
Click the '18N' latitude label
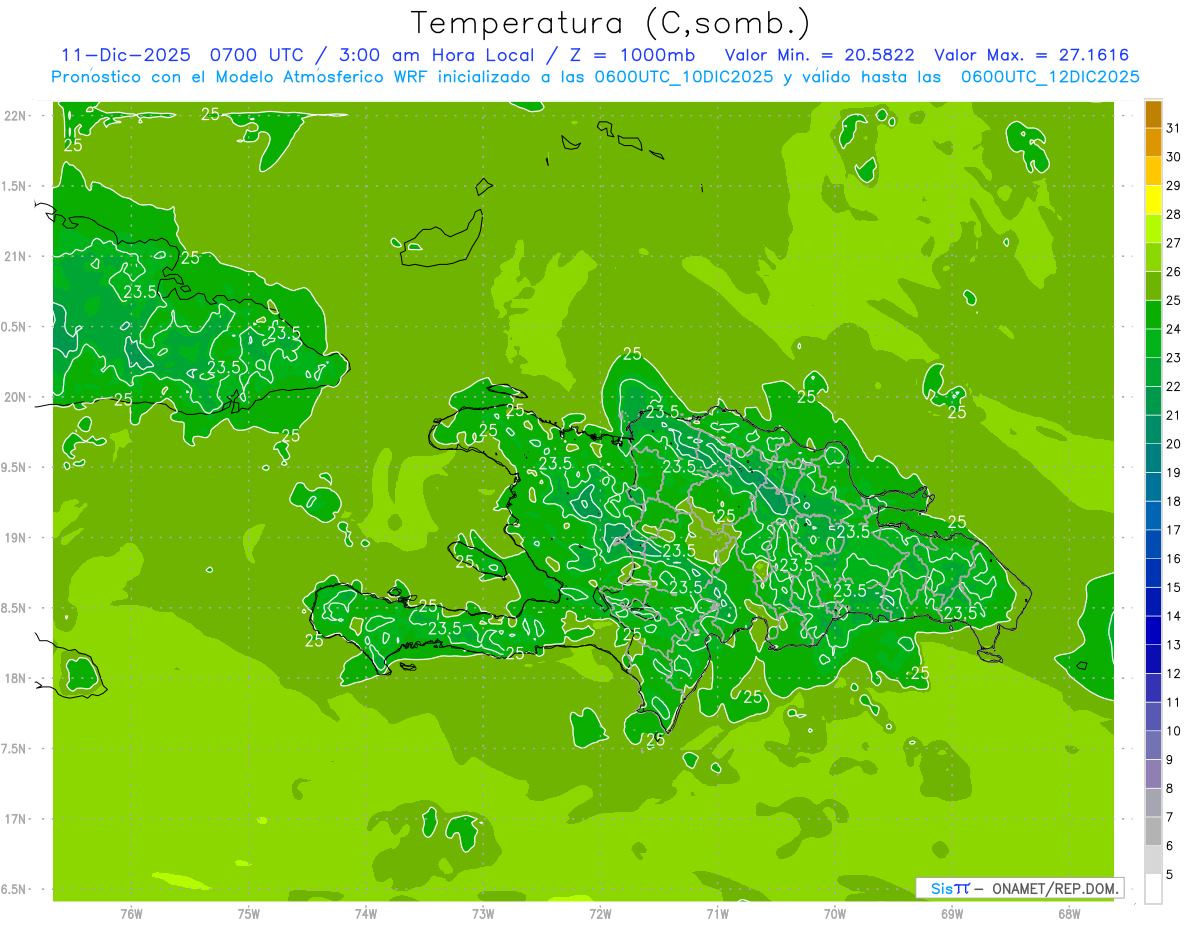coord(14,678)
